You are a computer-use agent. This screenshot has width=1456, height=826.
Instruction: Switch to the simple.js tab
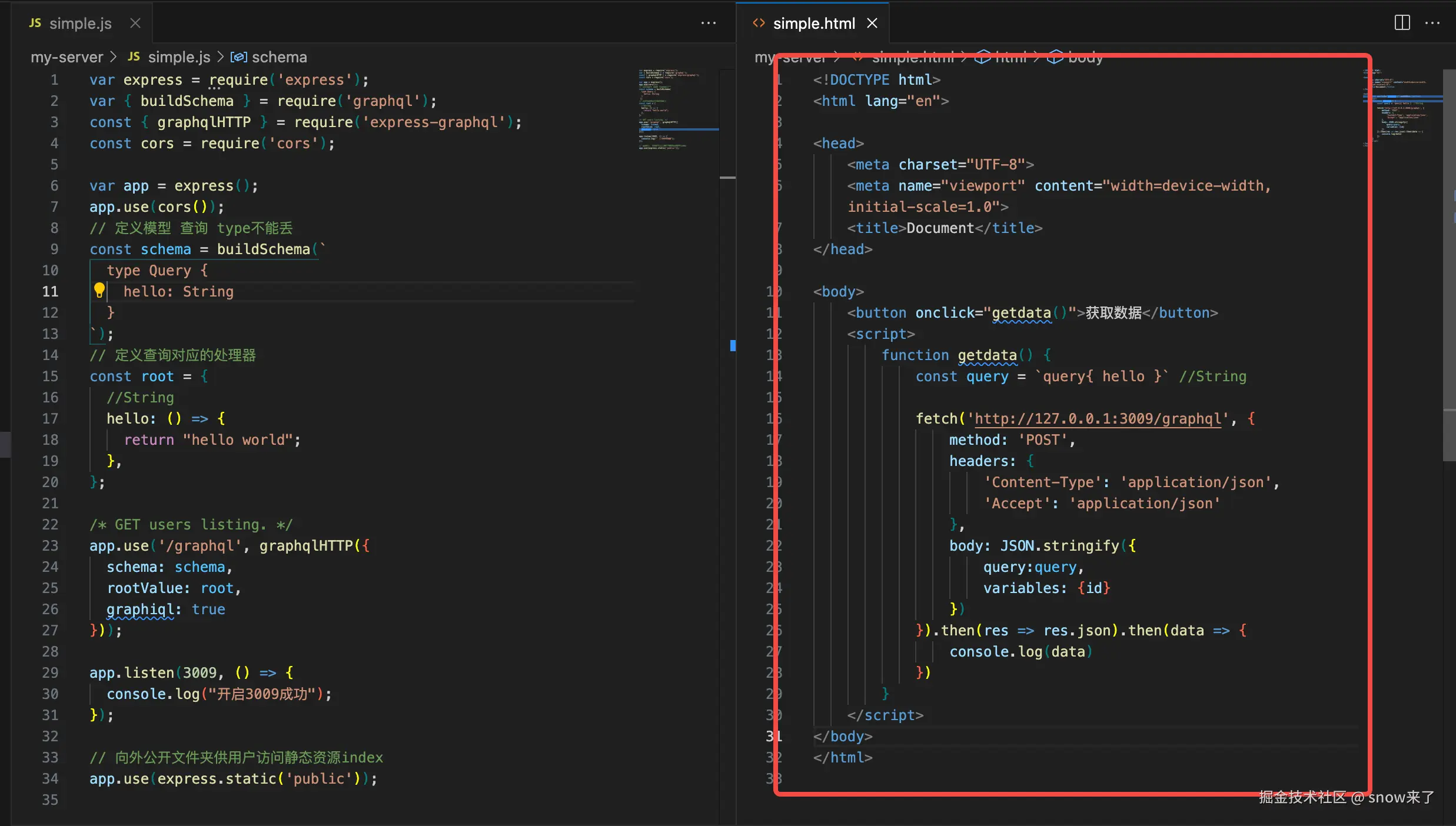pyautogui.click(x=80, y=24)
